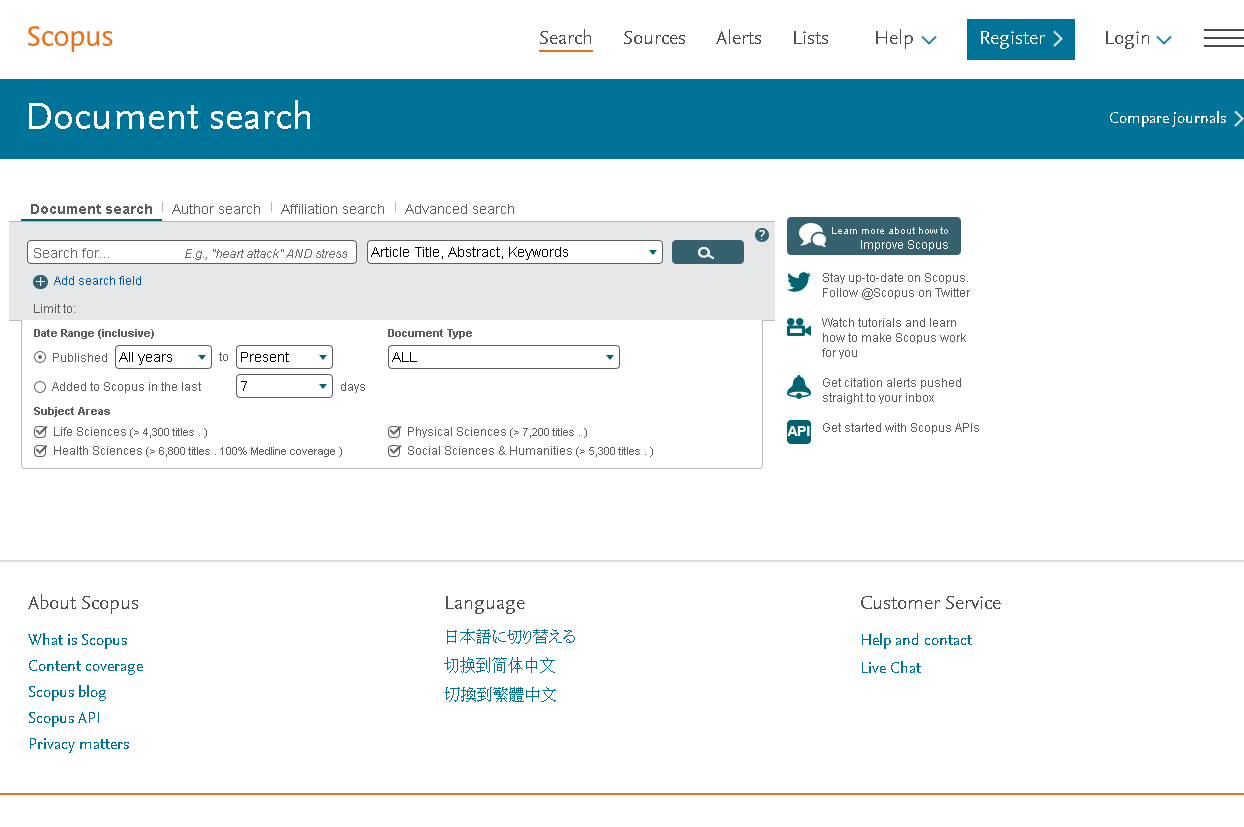The height and width of the screenshot is (827, 1244).
Task: Go to Search in top navigation
Action: point(566,38)
